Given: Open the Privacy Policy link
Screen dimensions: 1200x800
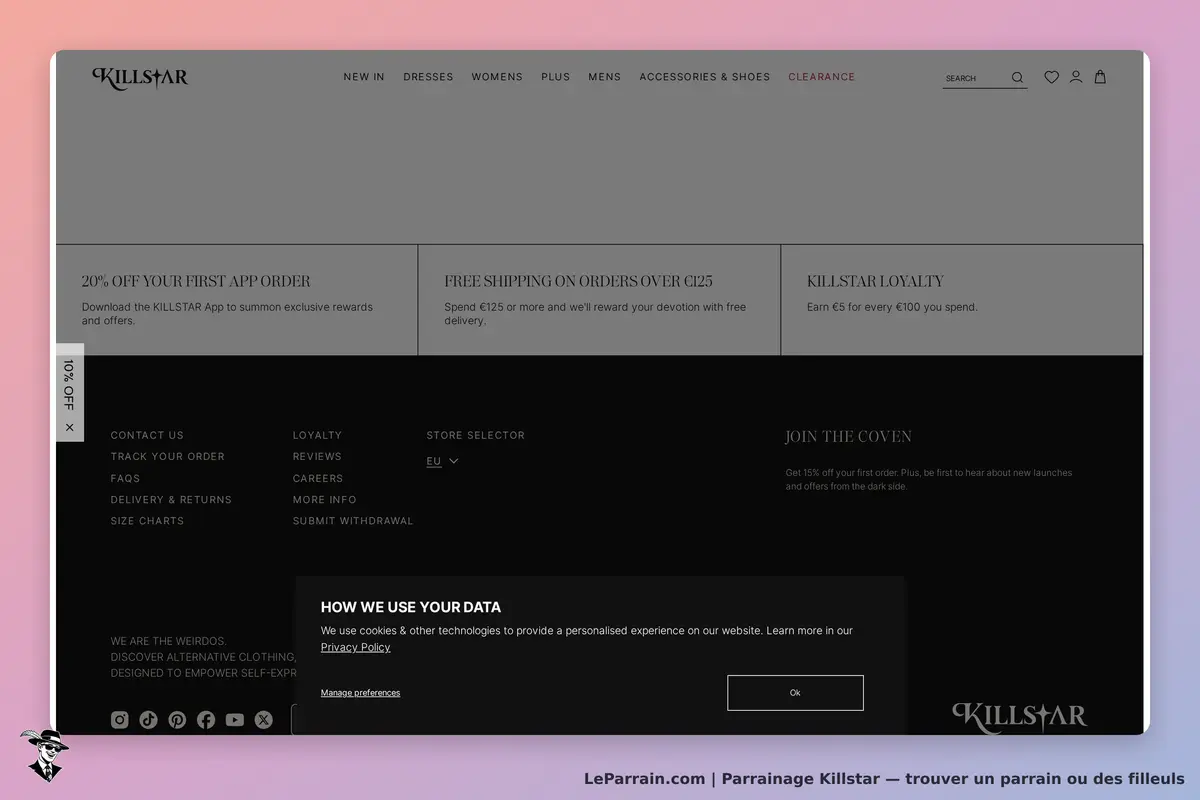Looking at the screenshot, I should (x=355, y=647).
